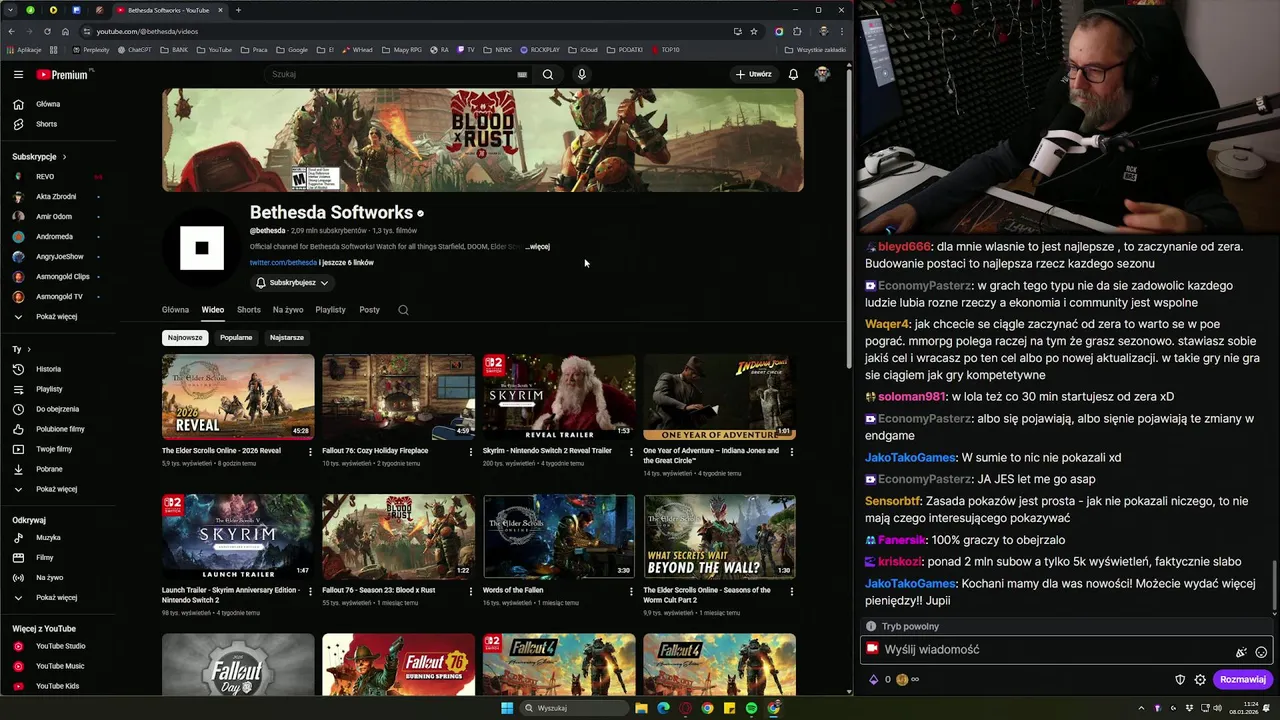Open the AngryJoeShow subscription channel

(x=58, y=257)
